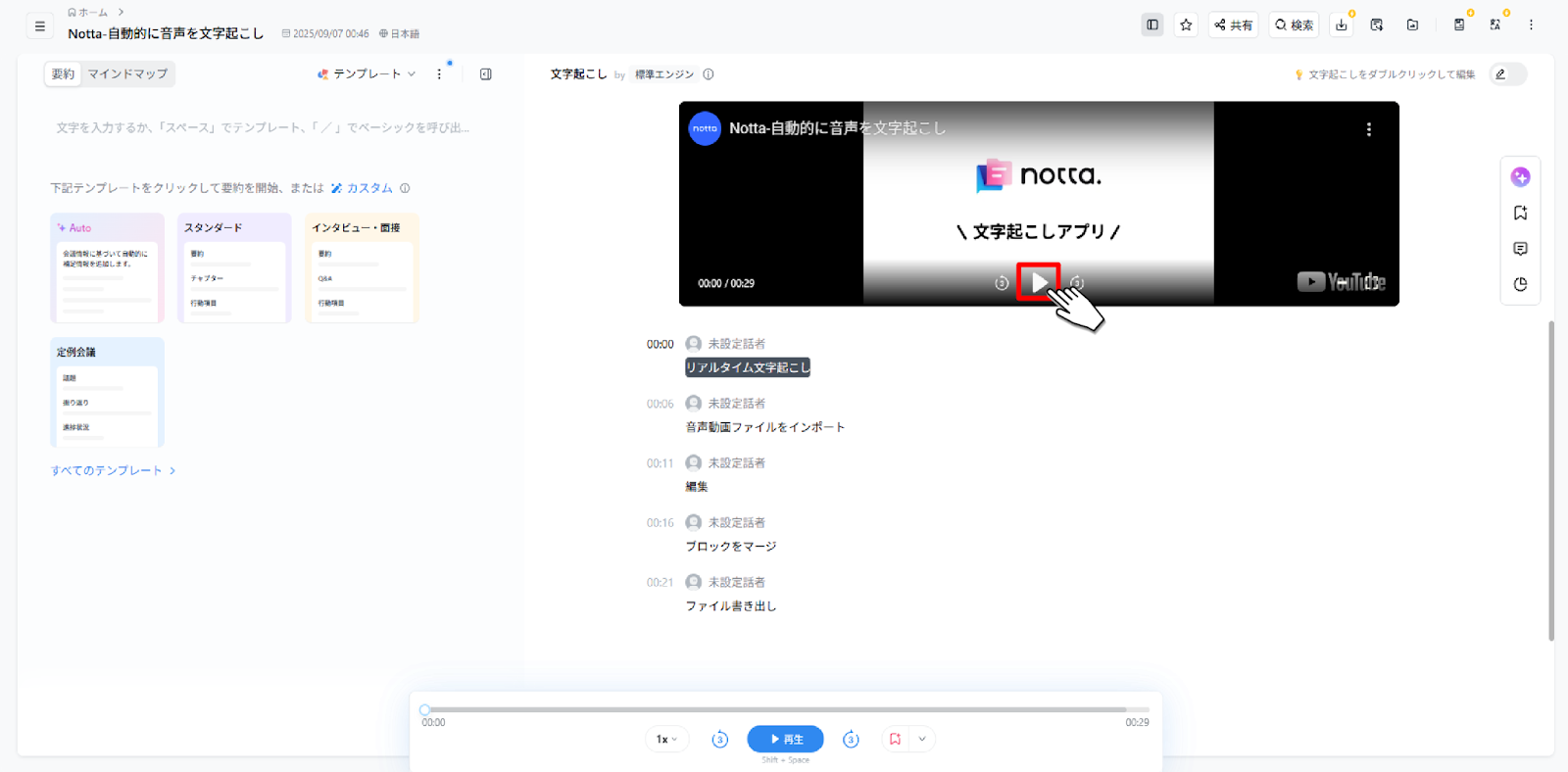Click the playback position handle at 00:00
This screenshot has width=1568, height=772.
coord(424,709)
